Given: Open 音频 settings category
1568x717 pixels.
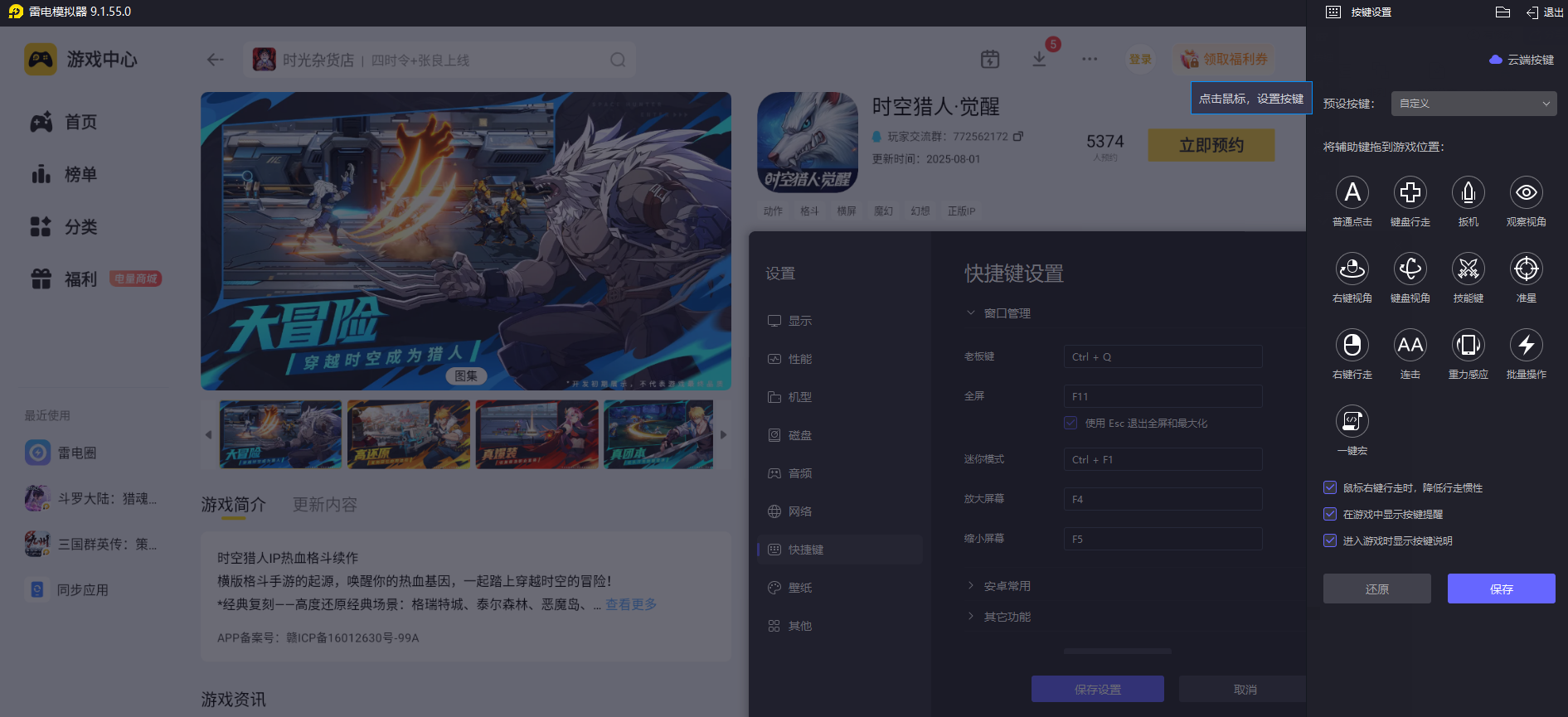Looking at the screenshot, I should tap(840, 473).
